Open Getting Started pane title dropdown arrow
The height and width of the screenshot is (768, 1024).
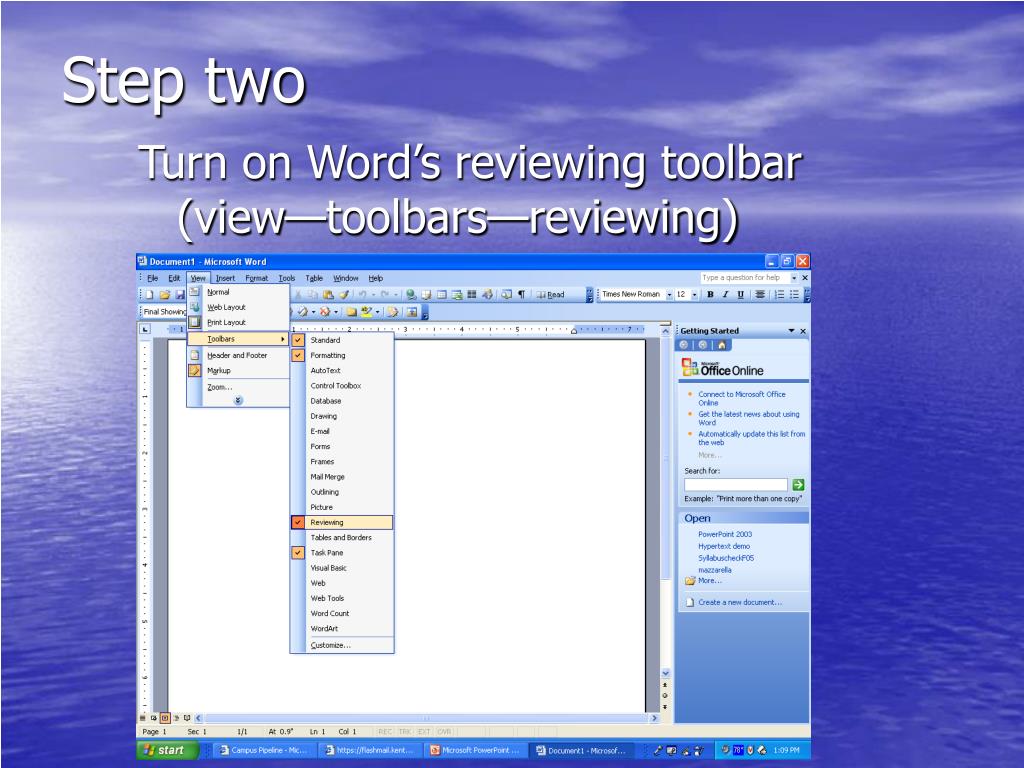coord(792,331)
